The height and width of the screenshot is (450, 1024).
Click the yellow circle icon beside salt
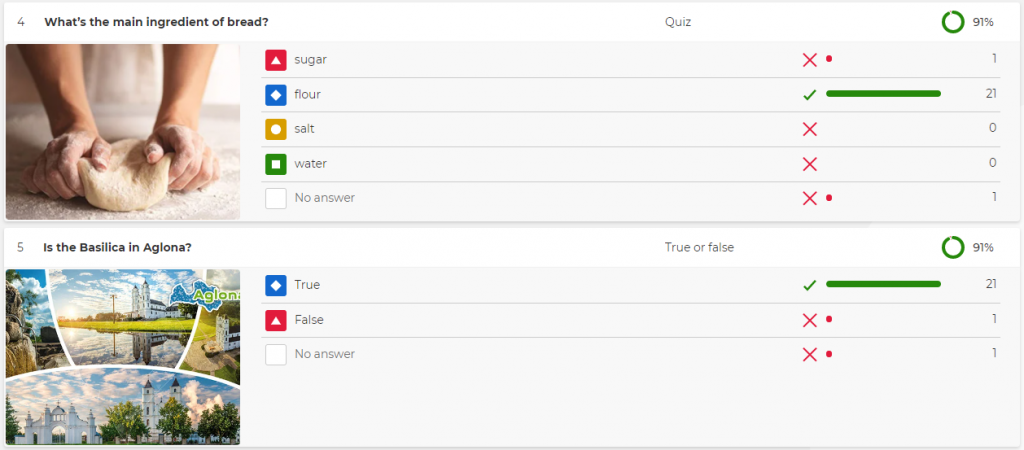pyautogui.click(x=276, y=129)
